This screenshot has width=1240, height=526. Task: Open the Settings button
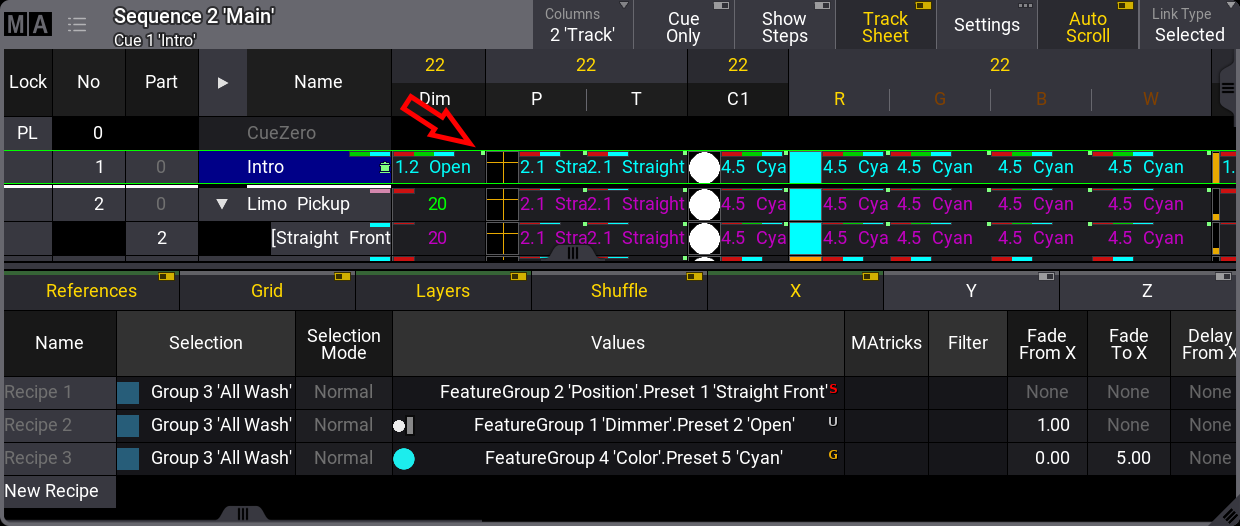[986, 26]
